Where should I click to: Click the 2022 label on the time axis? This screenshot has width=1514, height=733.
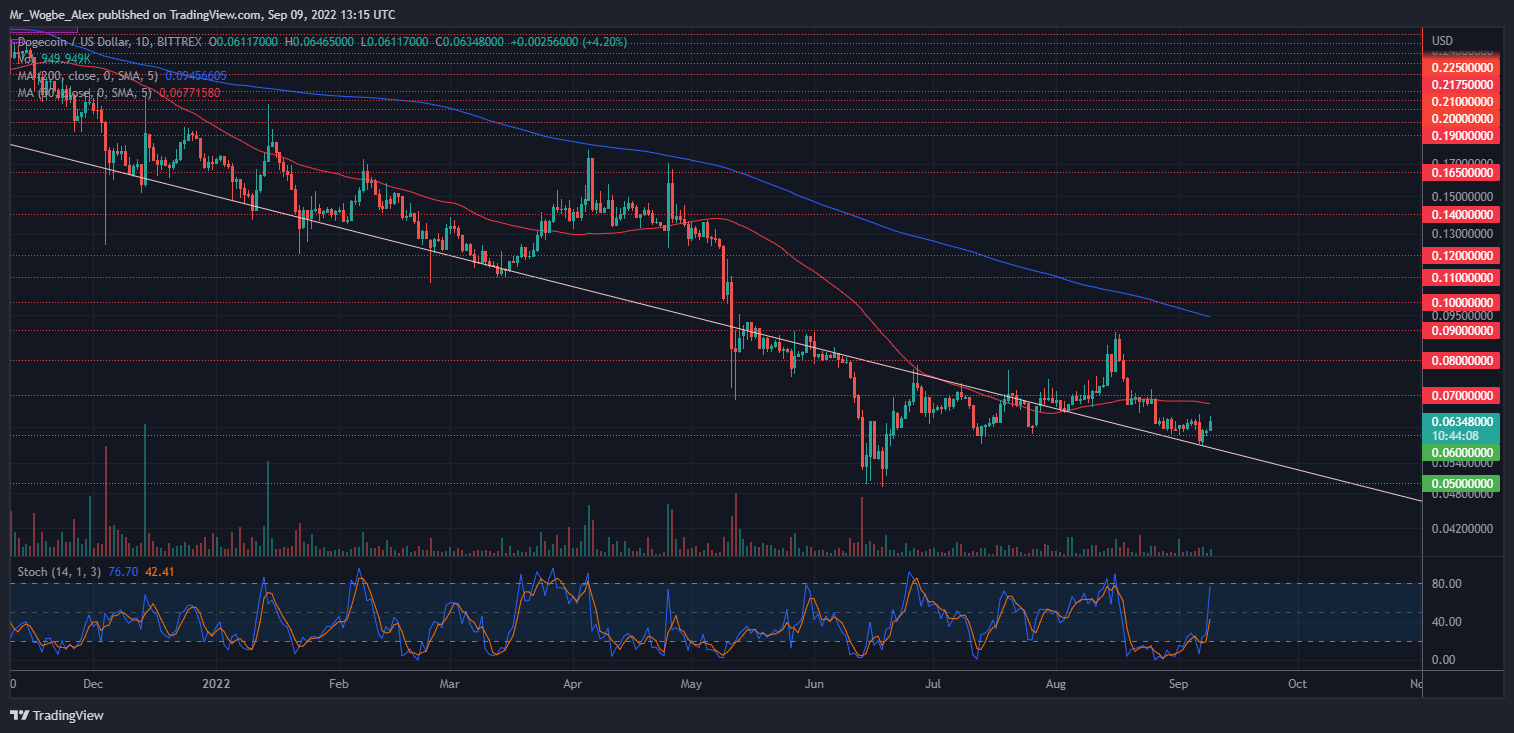(217, 685)
